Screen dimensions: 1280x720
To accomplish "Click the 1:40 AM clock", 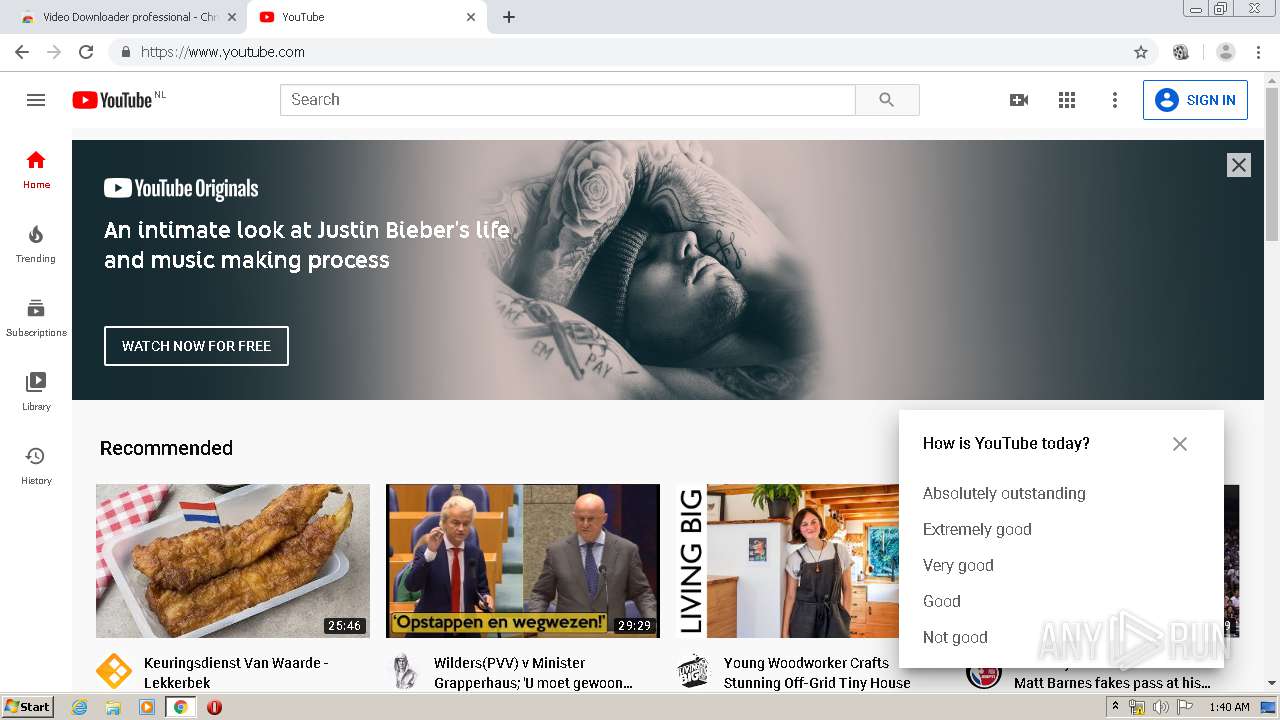I will click(x=1229, y=707).
